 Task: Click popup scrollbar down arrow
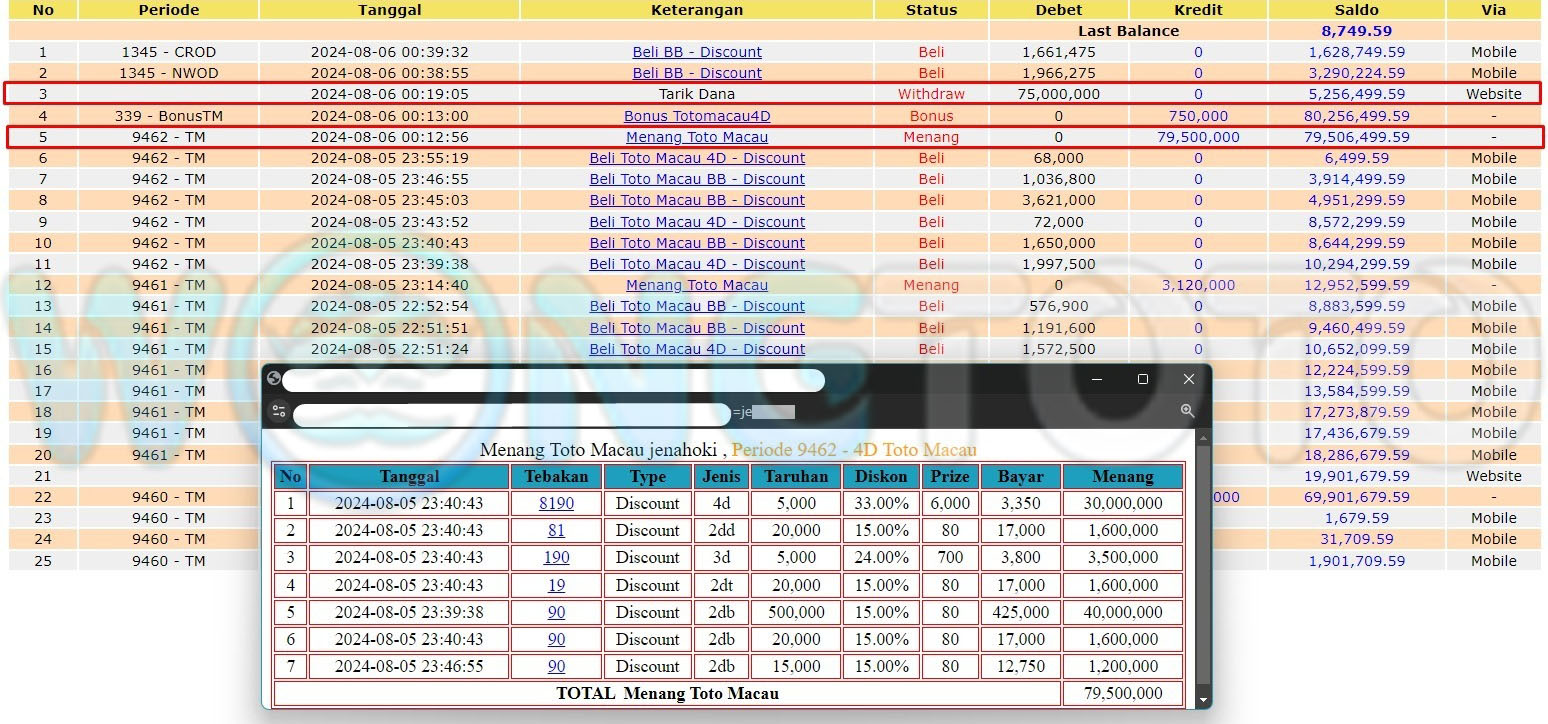(x=1203, y=701)
